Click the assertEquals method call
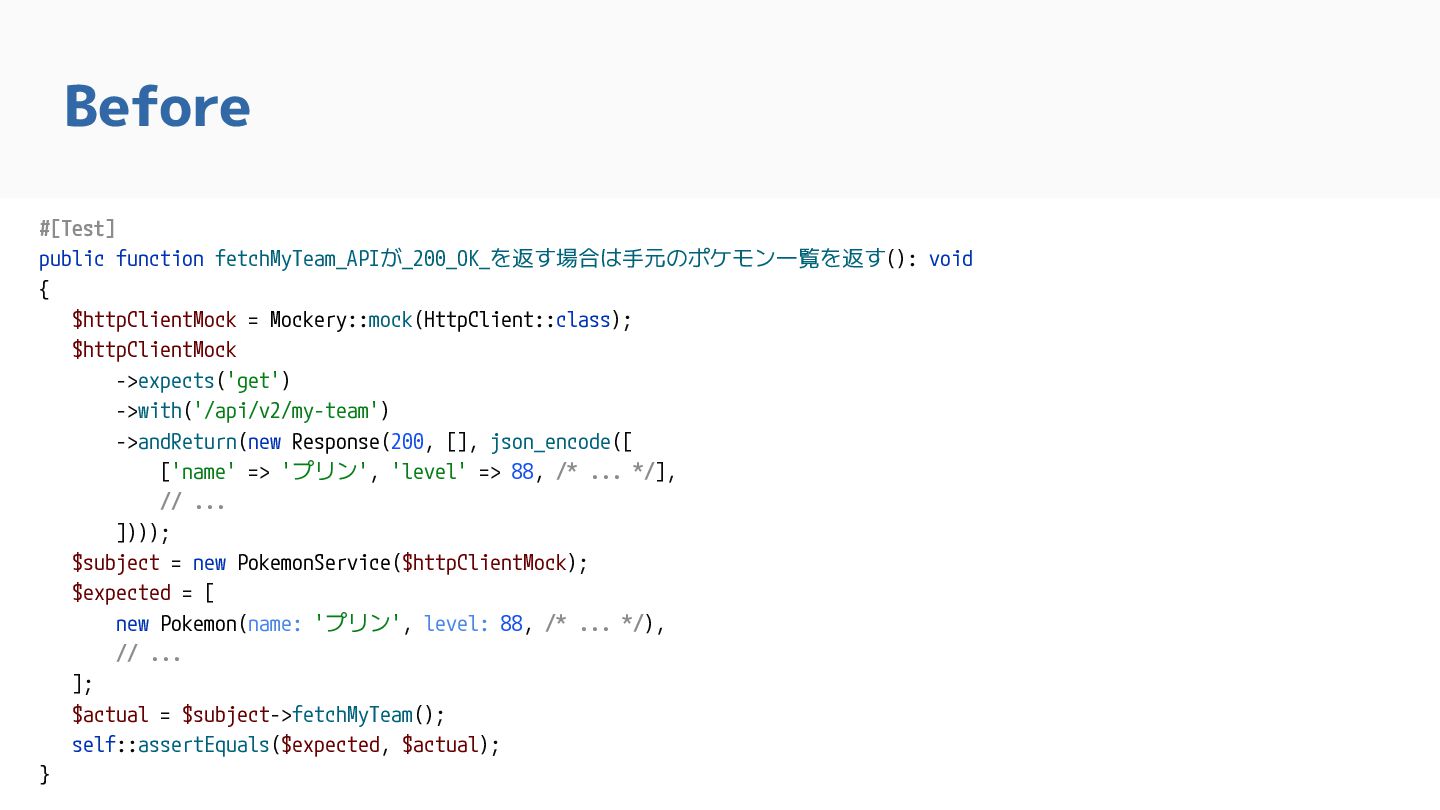 click(203, 745)
